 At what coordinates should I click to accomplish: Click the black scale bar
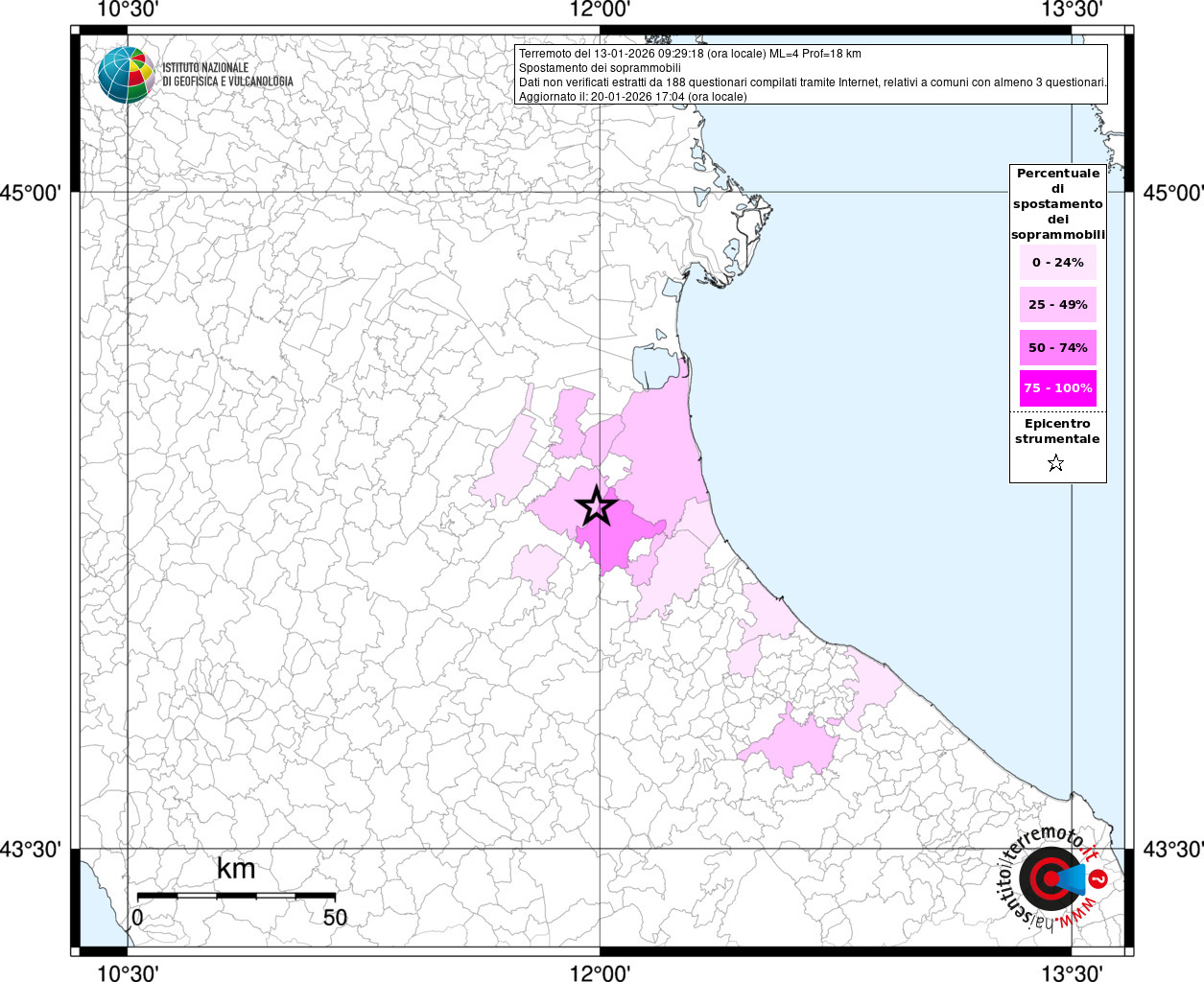[236, 896]
